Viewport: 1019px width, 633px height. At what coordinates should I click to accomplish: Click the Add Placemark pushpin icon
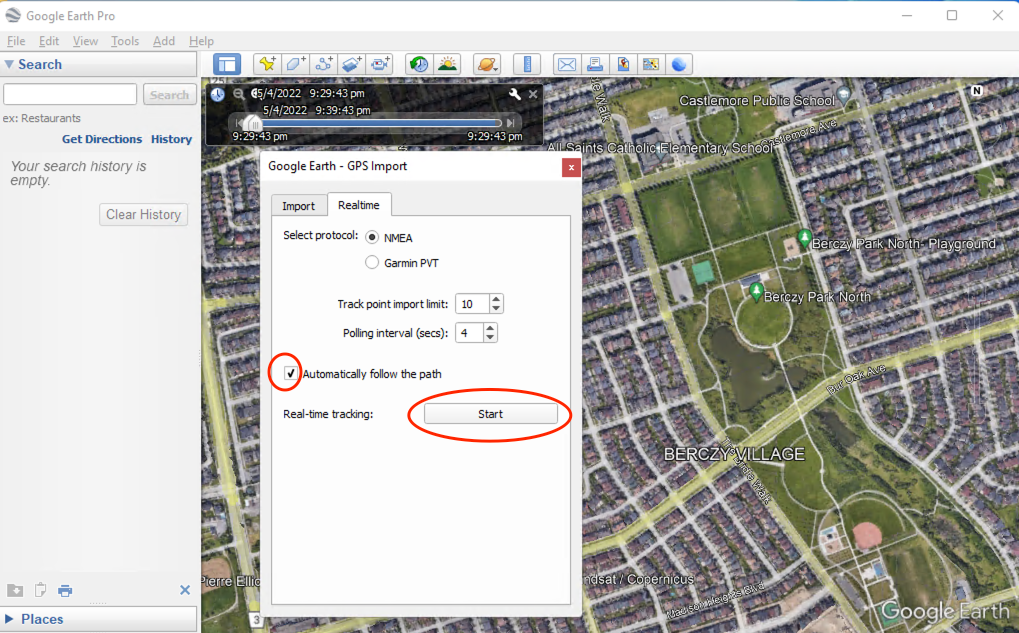point(267,64)
